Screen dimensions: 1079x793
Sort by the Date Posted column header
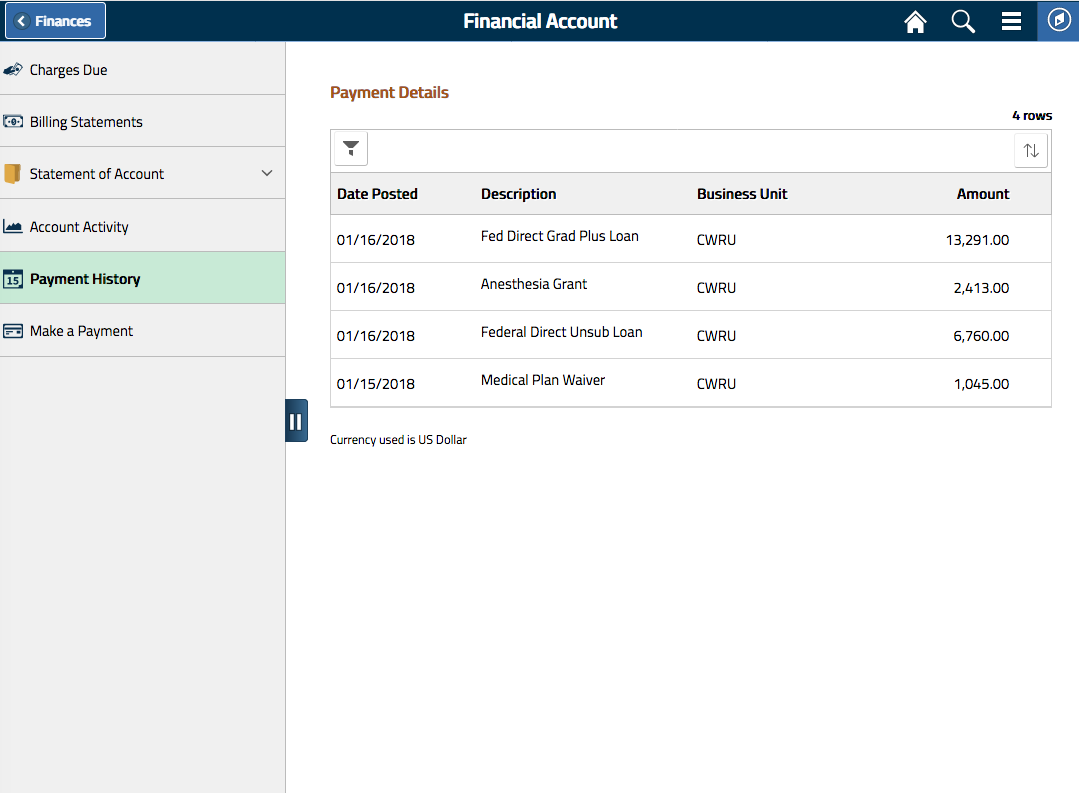tap(377, 194)
